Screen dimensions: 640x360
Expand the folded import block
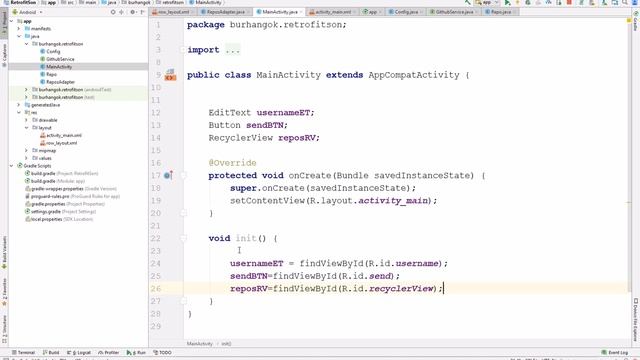tap(233, 50)
